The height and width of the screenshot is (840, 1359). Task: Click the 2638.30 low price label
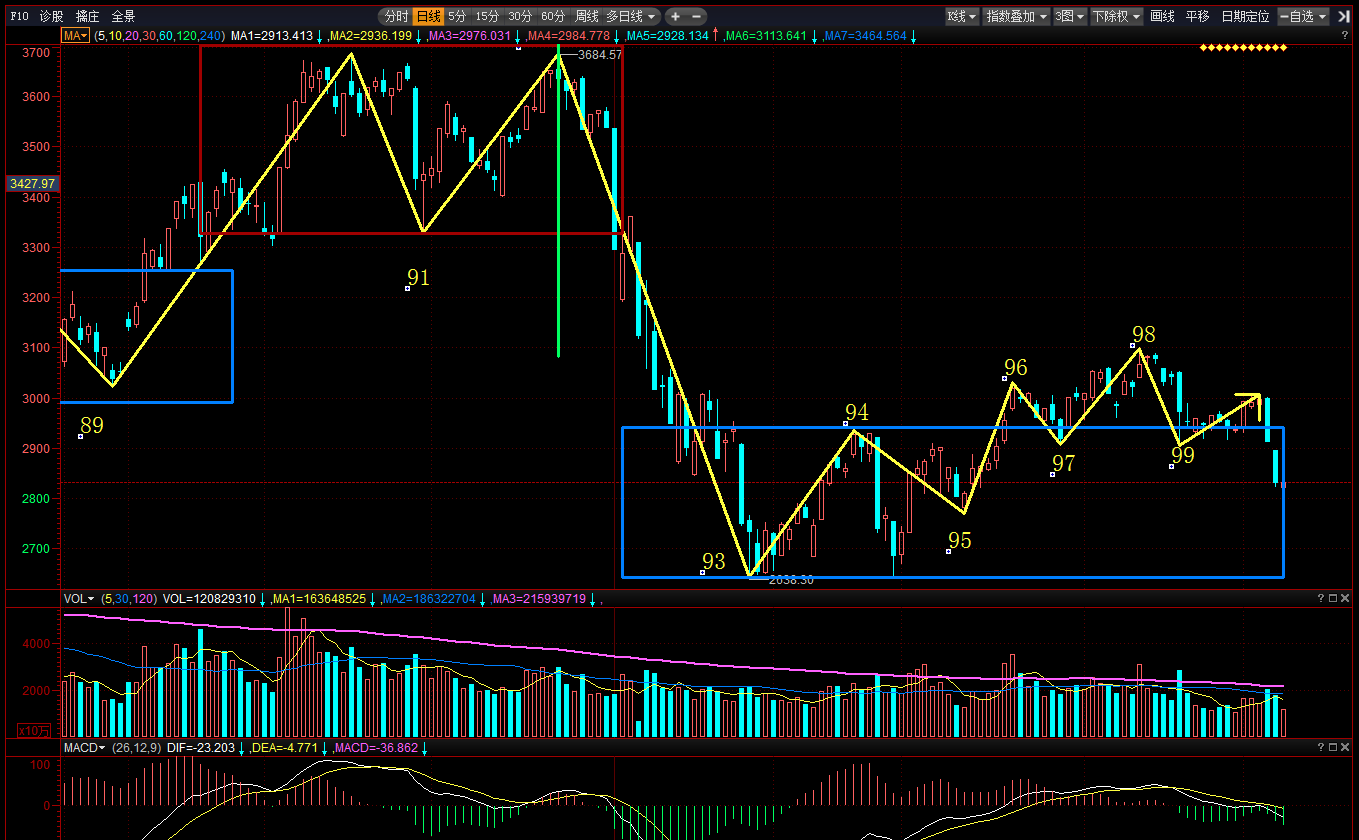pos(791,580)
